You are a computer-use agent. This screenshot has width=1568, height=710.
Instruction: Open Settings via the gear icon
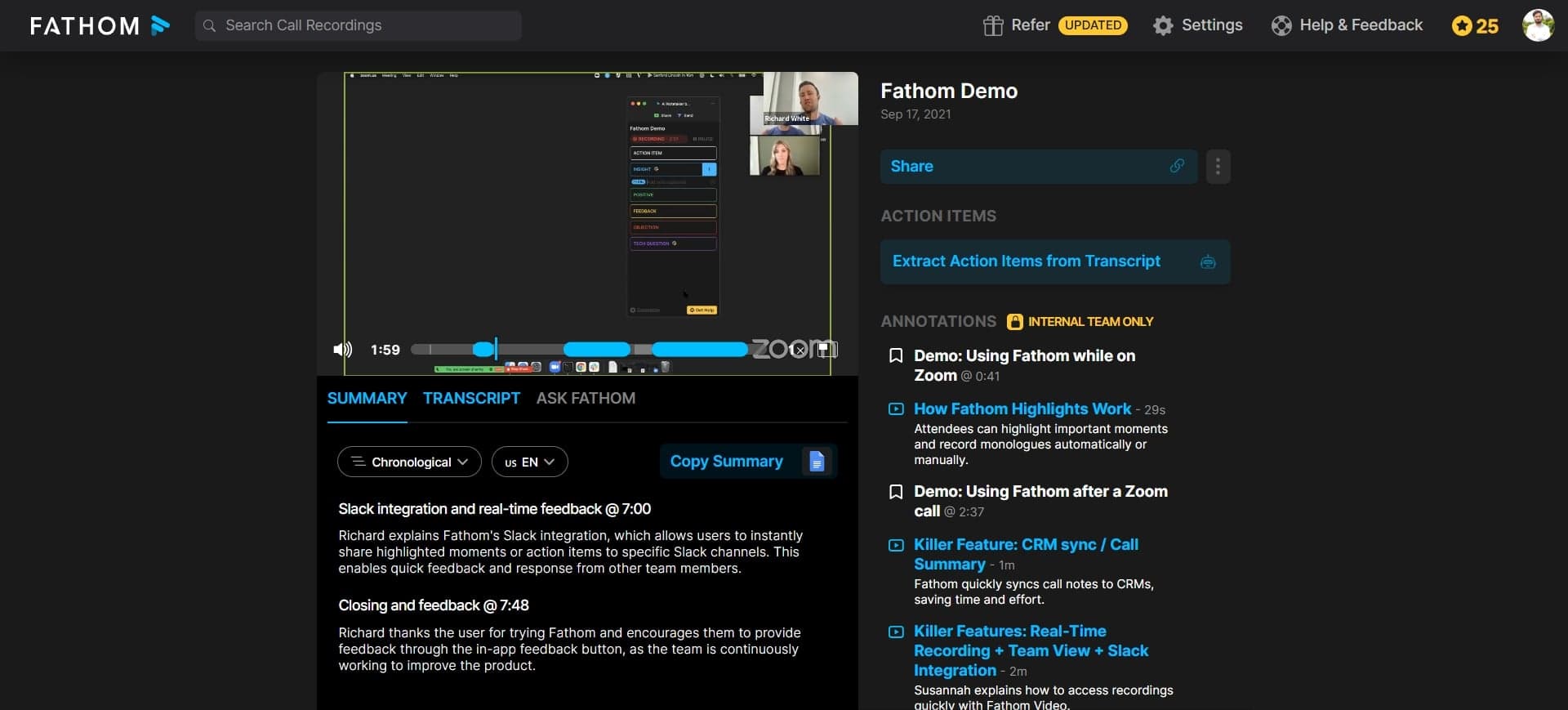pyautogui.click(x=1163, y=25)
